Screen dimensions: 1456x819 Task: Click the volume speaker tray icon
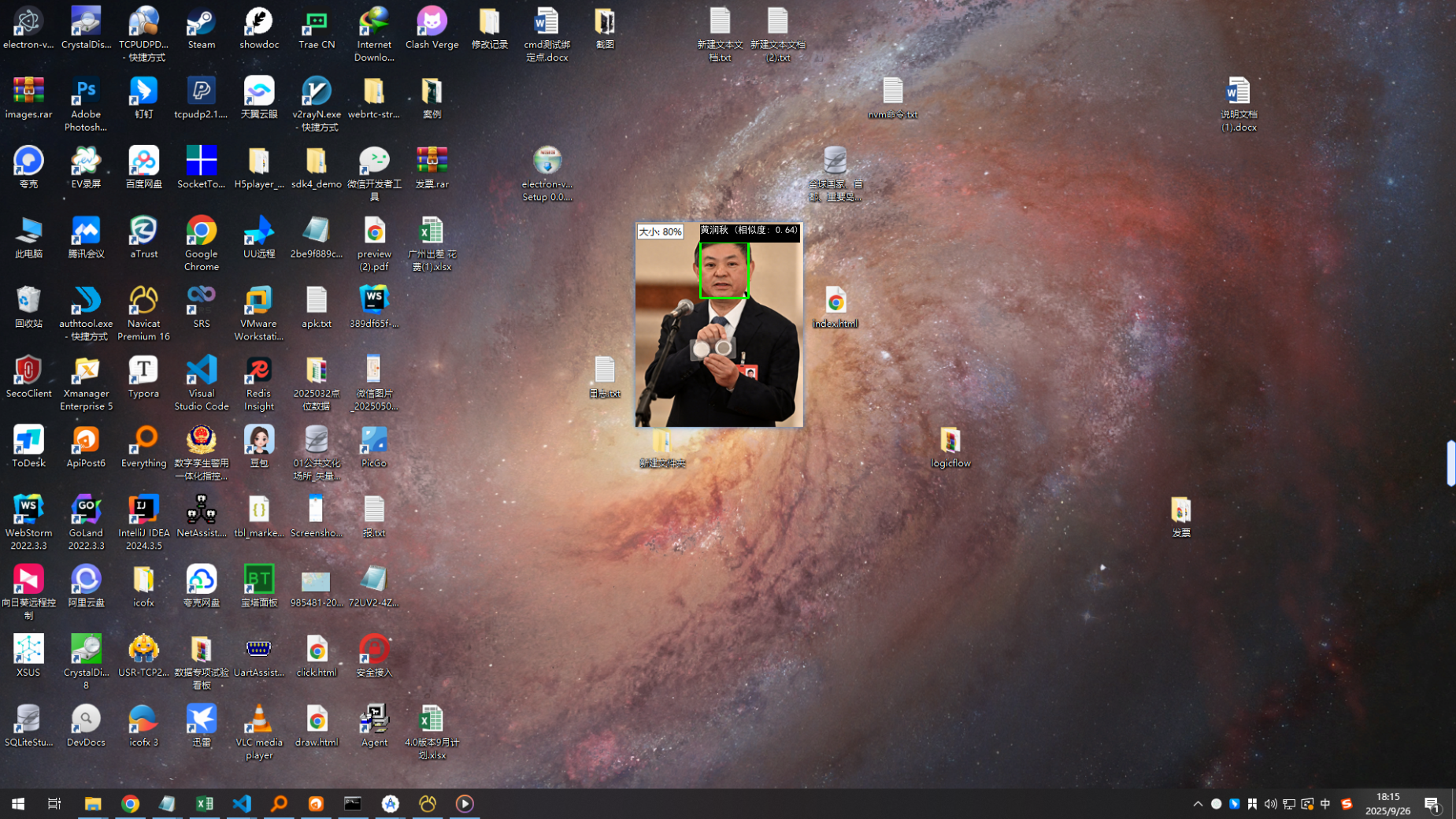click(1270, 803)
